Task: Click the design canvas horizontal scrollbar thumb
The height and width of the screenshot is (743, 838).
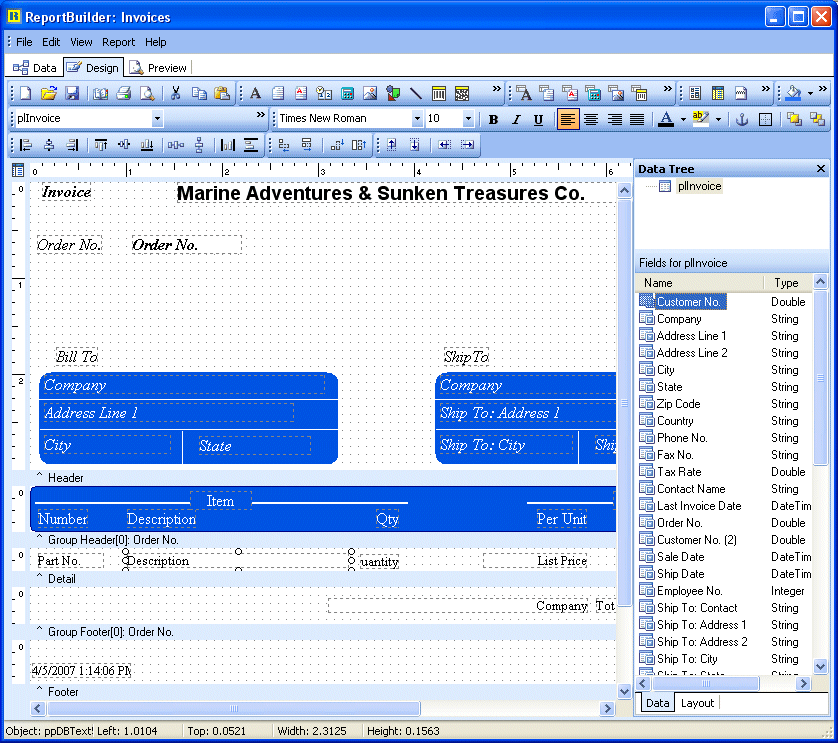Action: tap(234, 709)
